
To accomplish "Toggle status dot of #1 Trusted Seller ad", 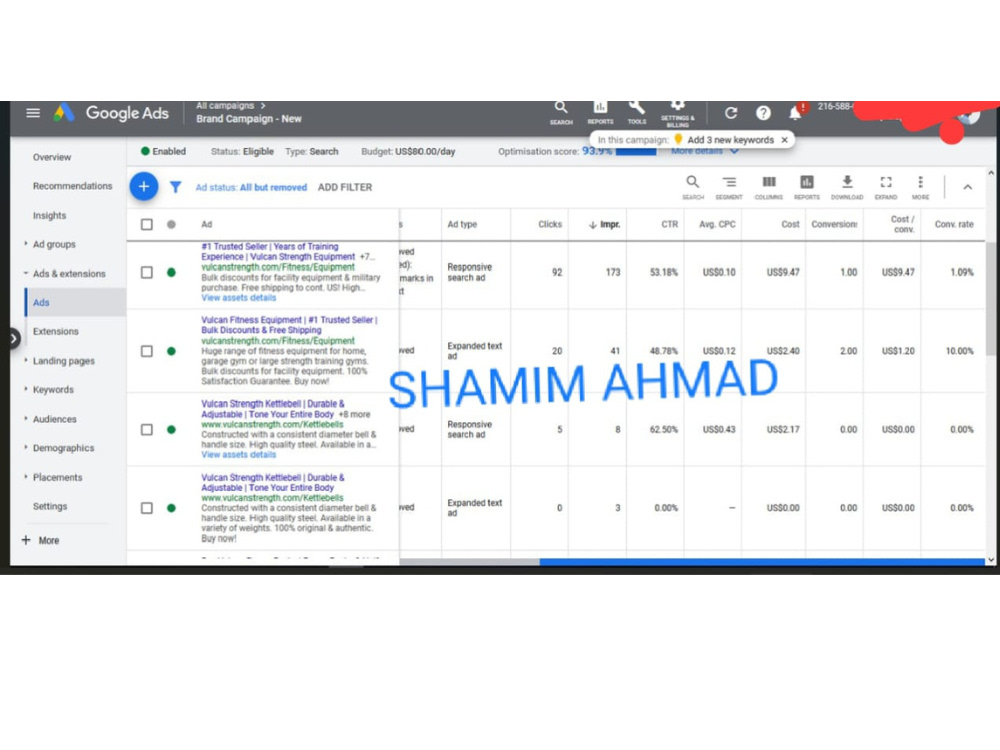I will click(171, 272).
